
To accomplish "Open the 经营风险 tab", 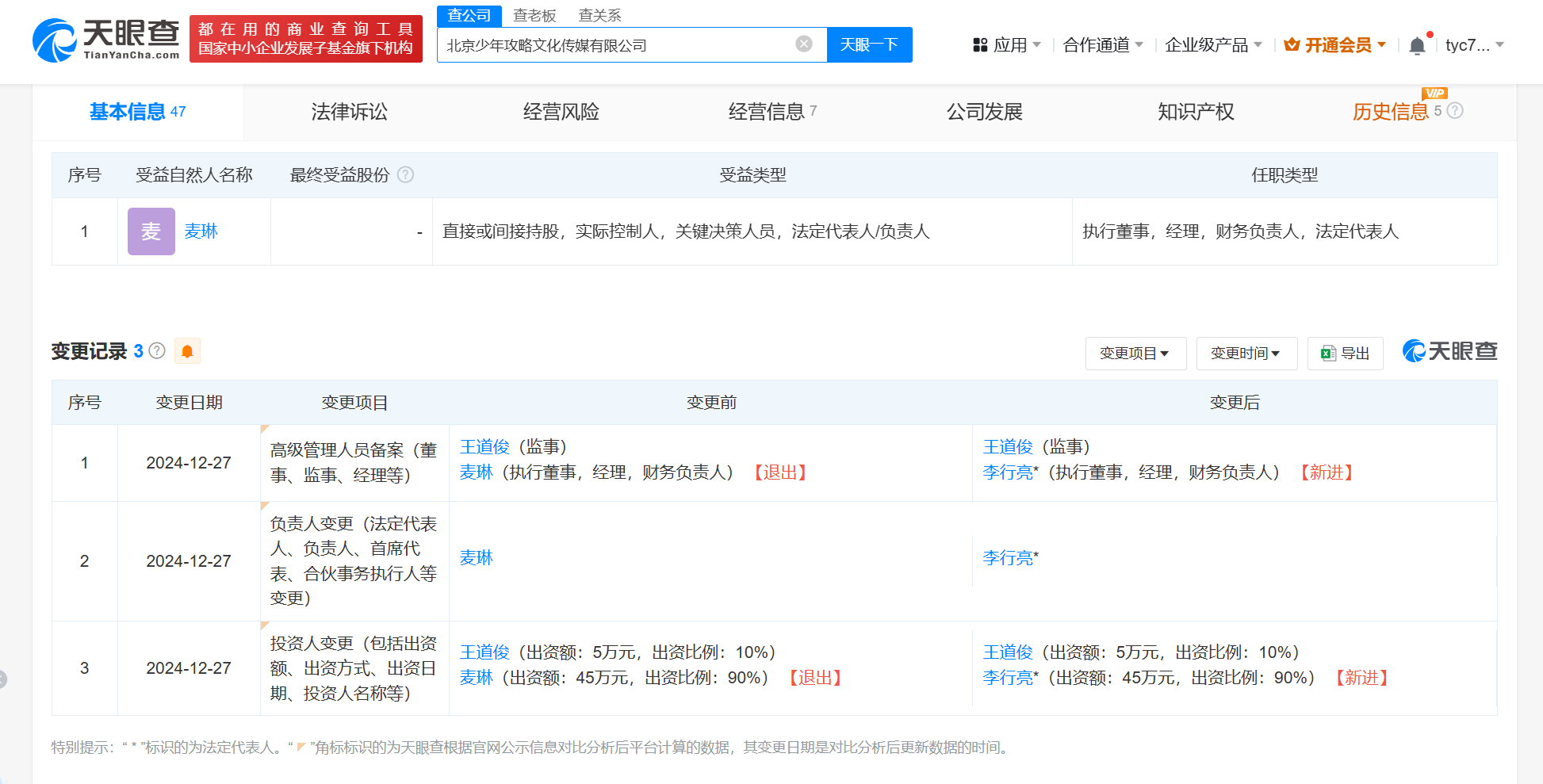I will tap(561, 112).
